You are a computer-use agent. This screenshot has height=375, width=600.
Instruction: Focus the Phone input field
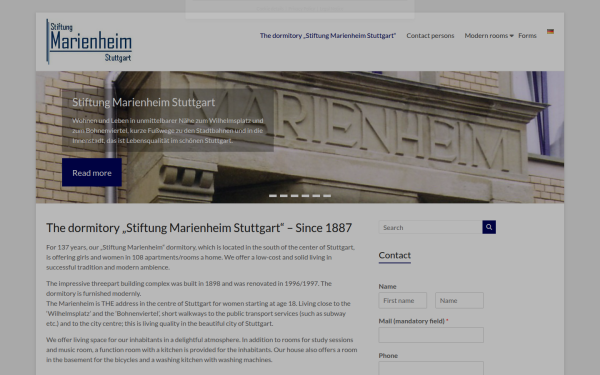[431, 368]
